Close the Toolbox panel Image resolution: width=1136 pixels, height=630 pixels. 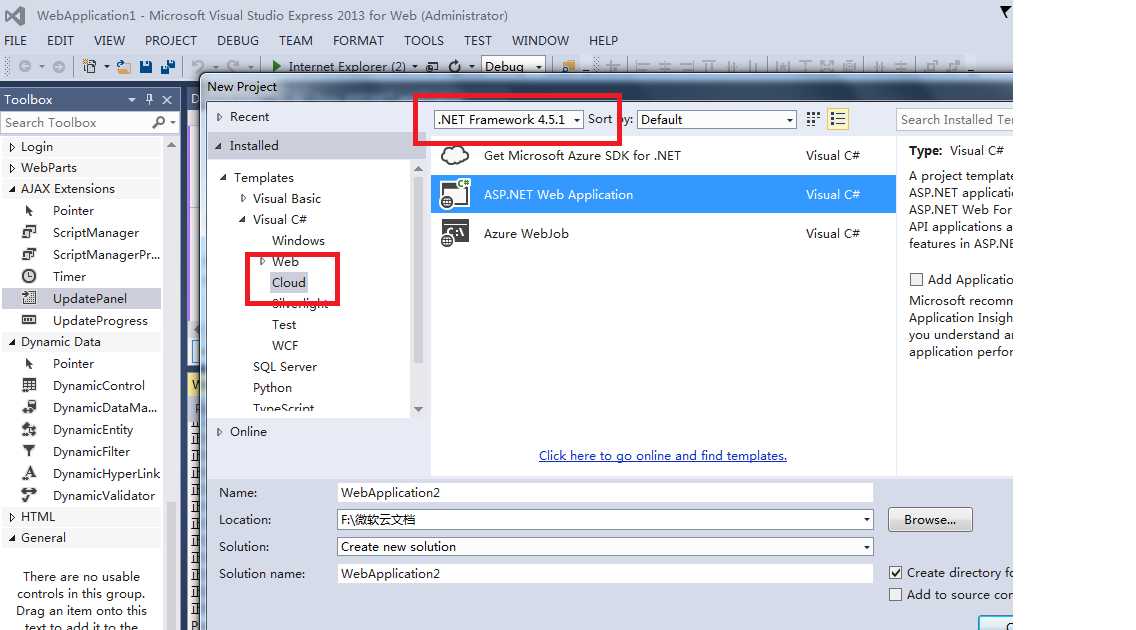click(x=167, y=99)
